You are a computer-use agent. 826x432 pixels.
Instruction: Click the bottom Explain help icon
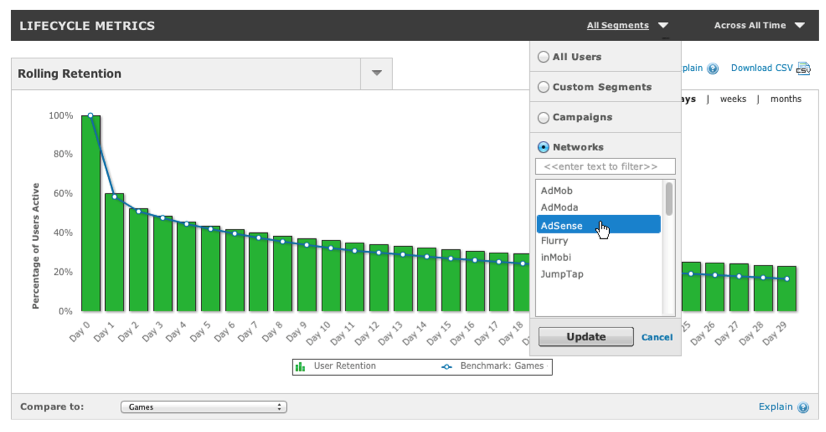pyautogui.click(x=803, y=407)
